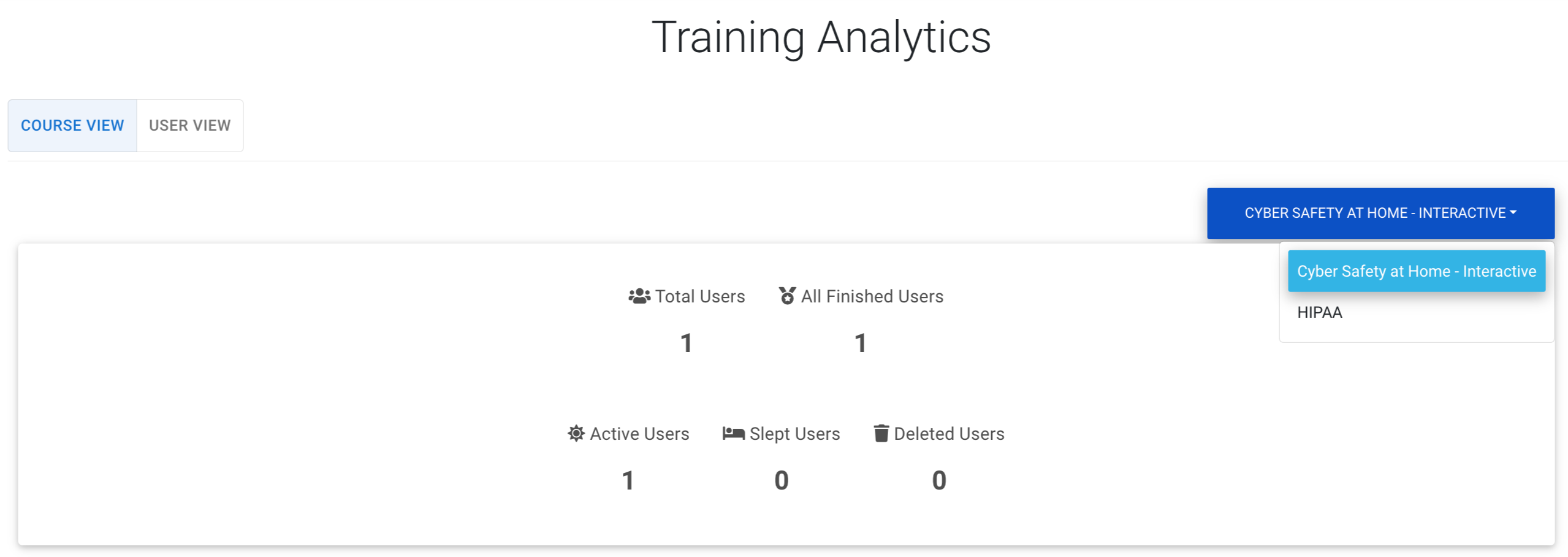The image size is (1568, 557).
Task: Click the Deleted Users count of zero
Action: click(x=939, y=480)
